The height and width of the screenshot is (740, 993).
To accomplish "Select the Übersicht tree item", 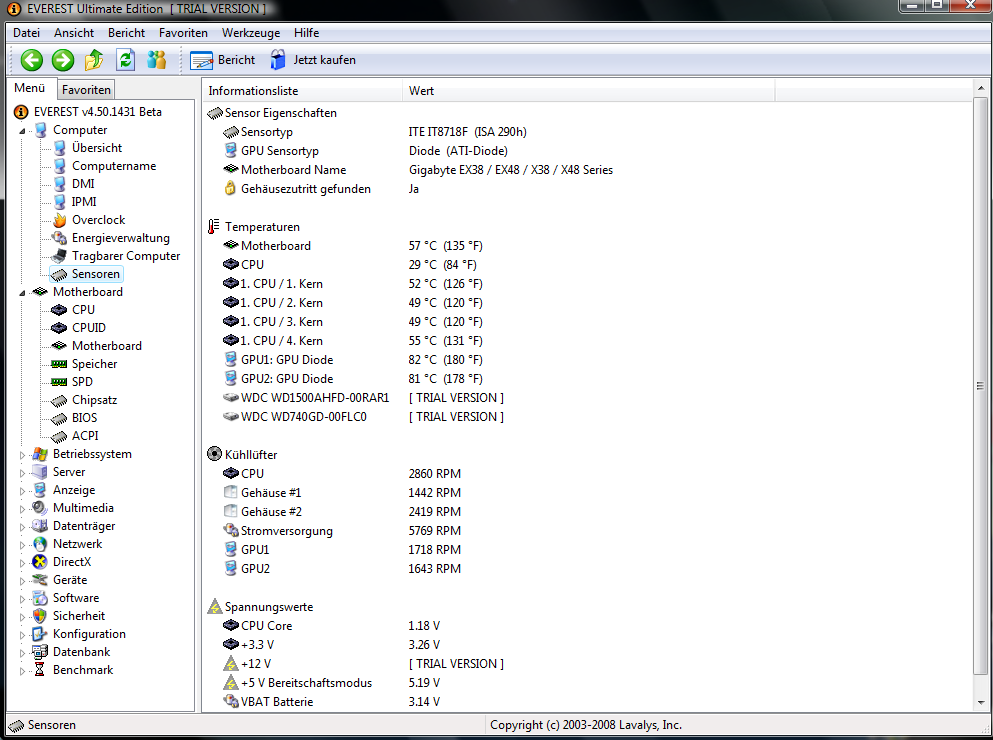I will click(x=97, y=148).
